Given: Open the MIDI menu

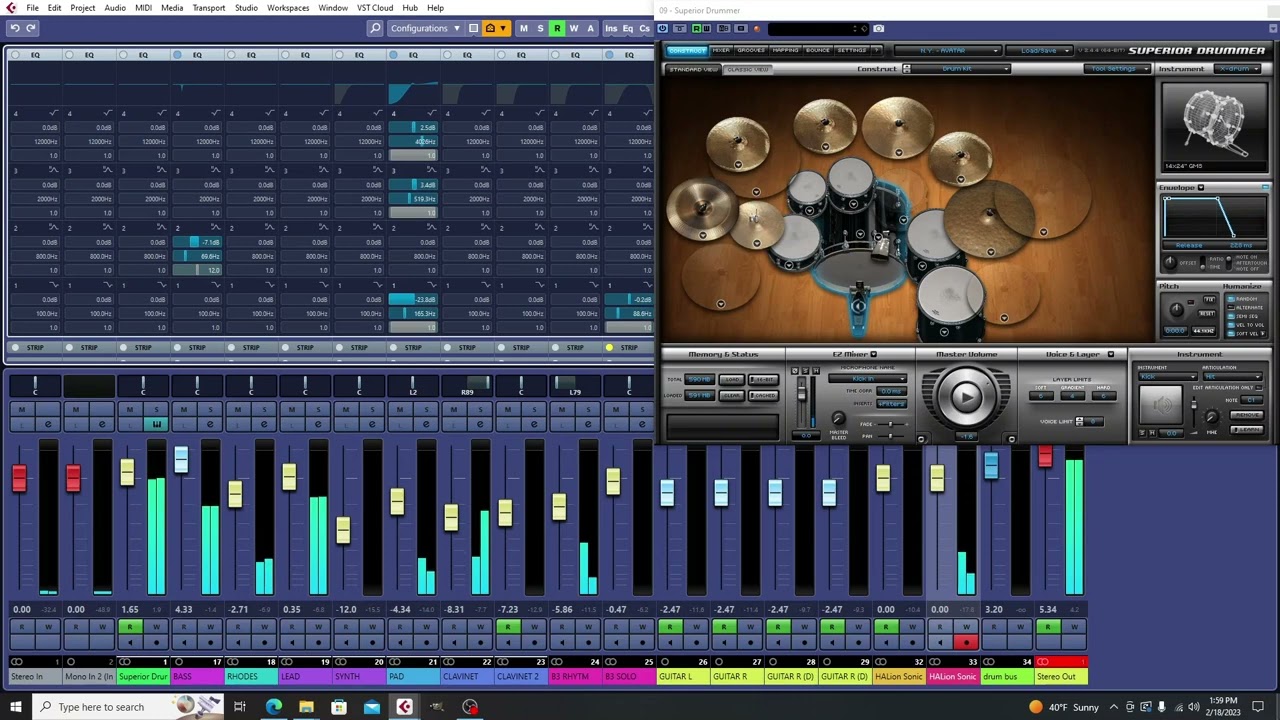Looking at the screenshot, I should click(x=143, y=8).
